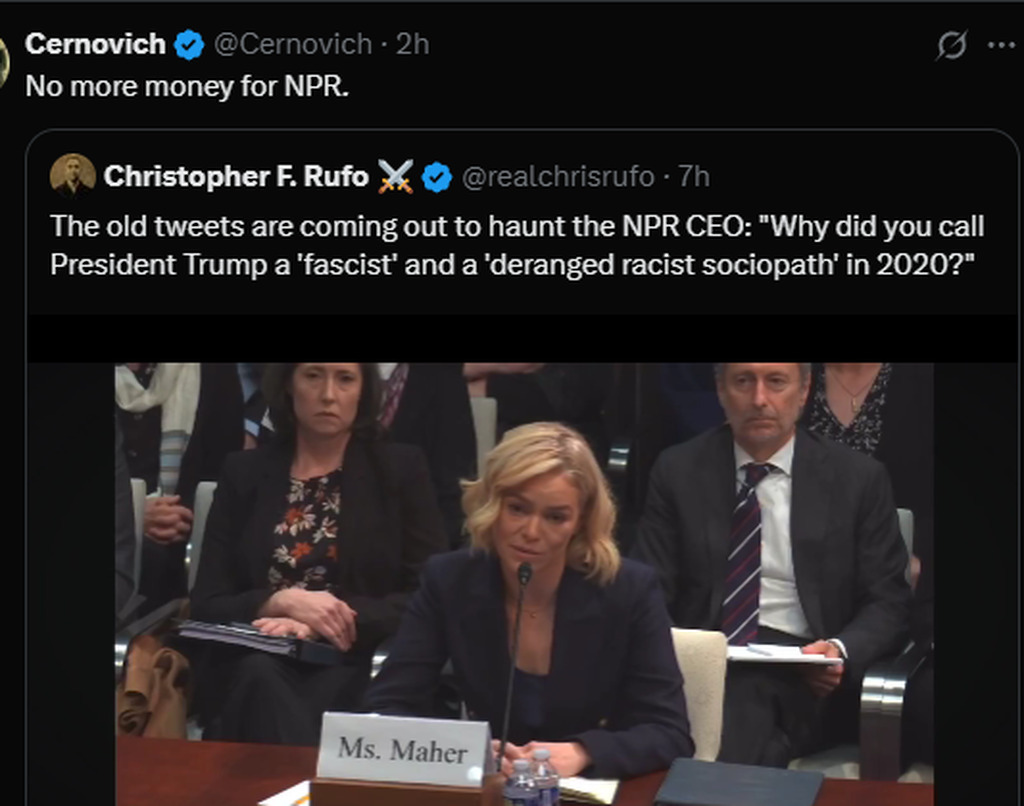
Task: Click Cernovich's avatar at the left edge
Action: (4, 62)
